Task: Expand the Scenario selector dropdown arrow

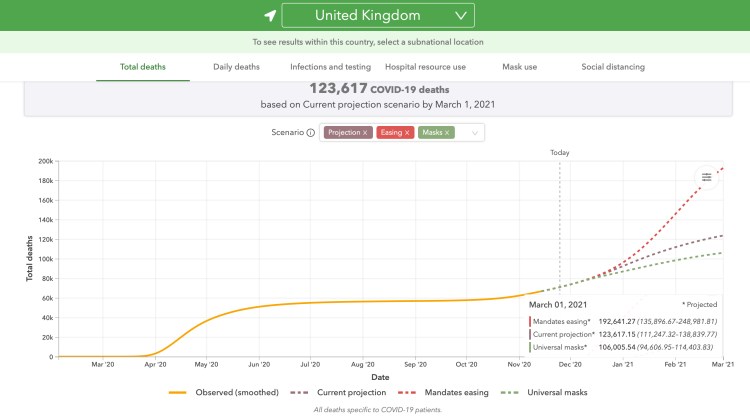Action: click(x=474, y=132)
